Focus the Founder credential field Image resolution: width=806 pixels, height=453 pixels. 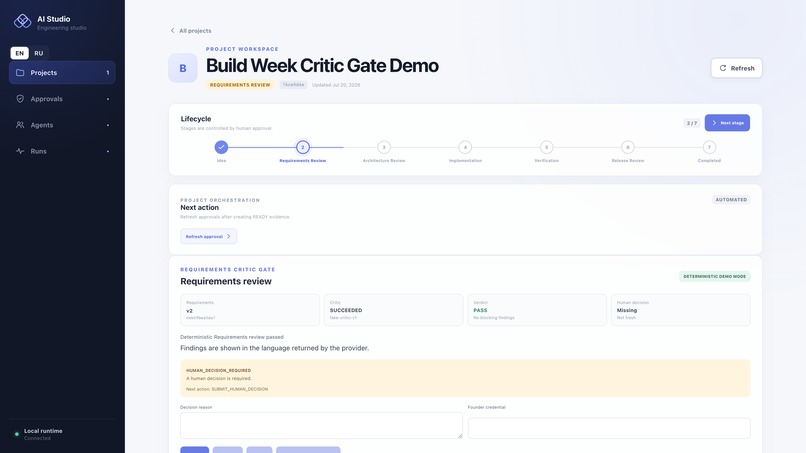coord(609,428)
